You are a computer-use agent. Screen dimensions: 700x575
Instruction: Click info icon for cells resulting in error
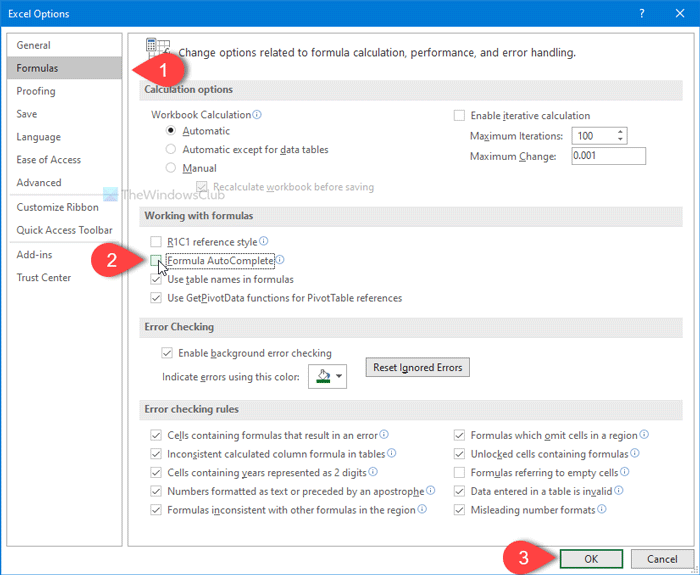384,434
